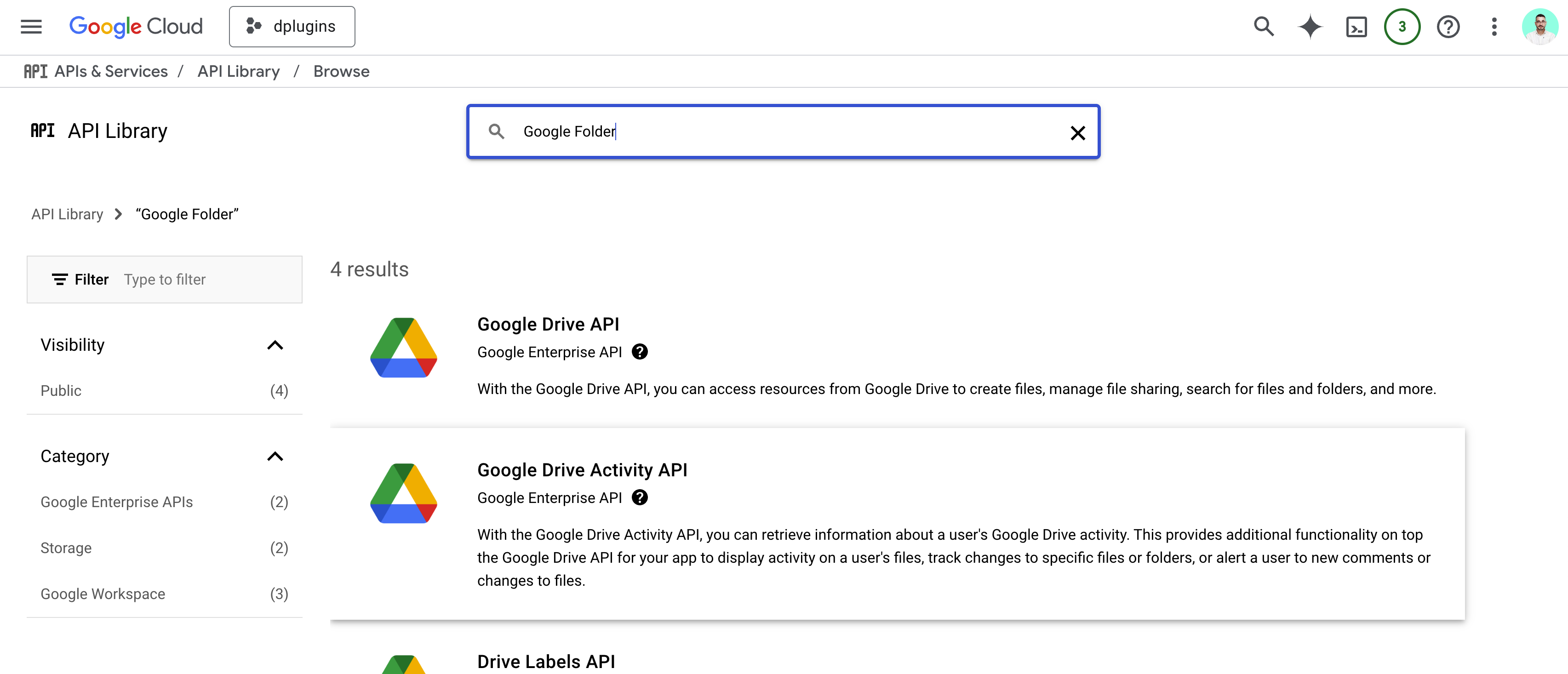Click the Google Drive API description text
Viewport: 1568px width, 674px height.
[x=956, y=389]
